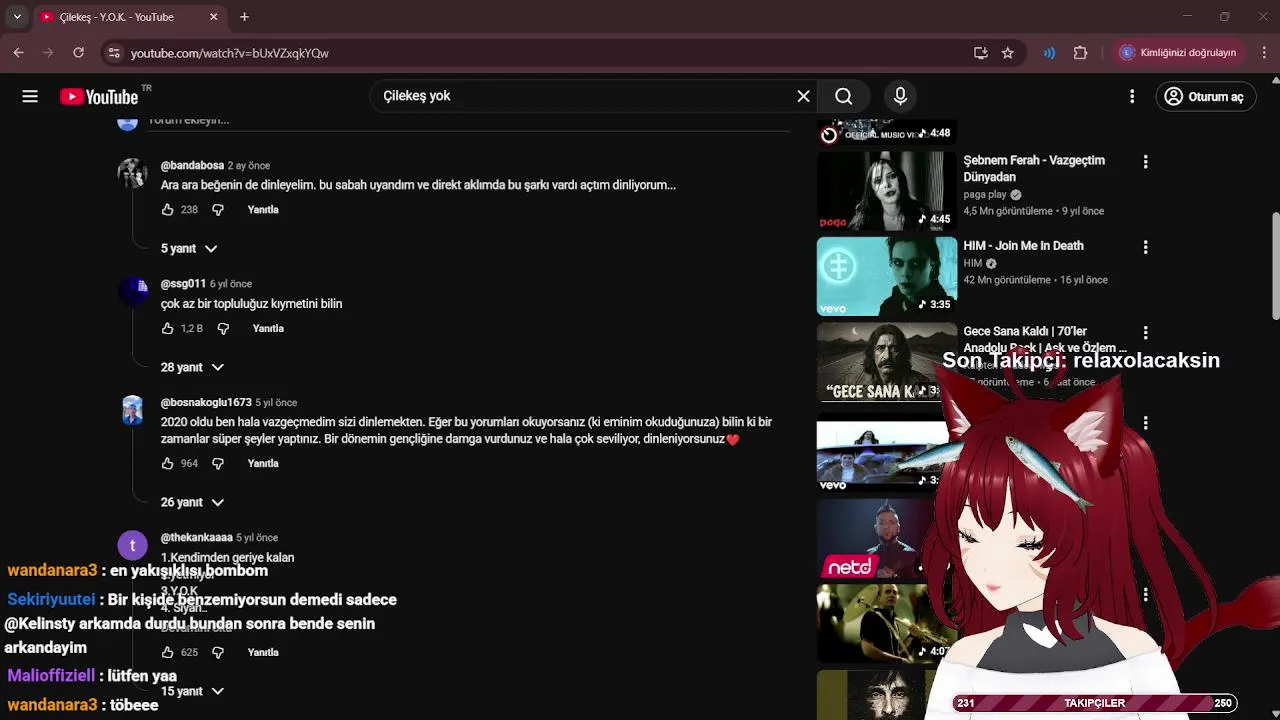The height and width of the screenshot is (720, 1280).
Task: Open the browser extensions puzzle icon
Action: pyautogui.click(x=1080, y=53)
